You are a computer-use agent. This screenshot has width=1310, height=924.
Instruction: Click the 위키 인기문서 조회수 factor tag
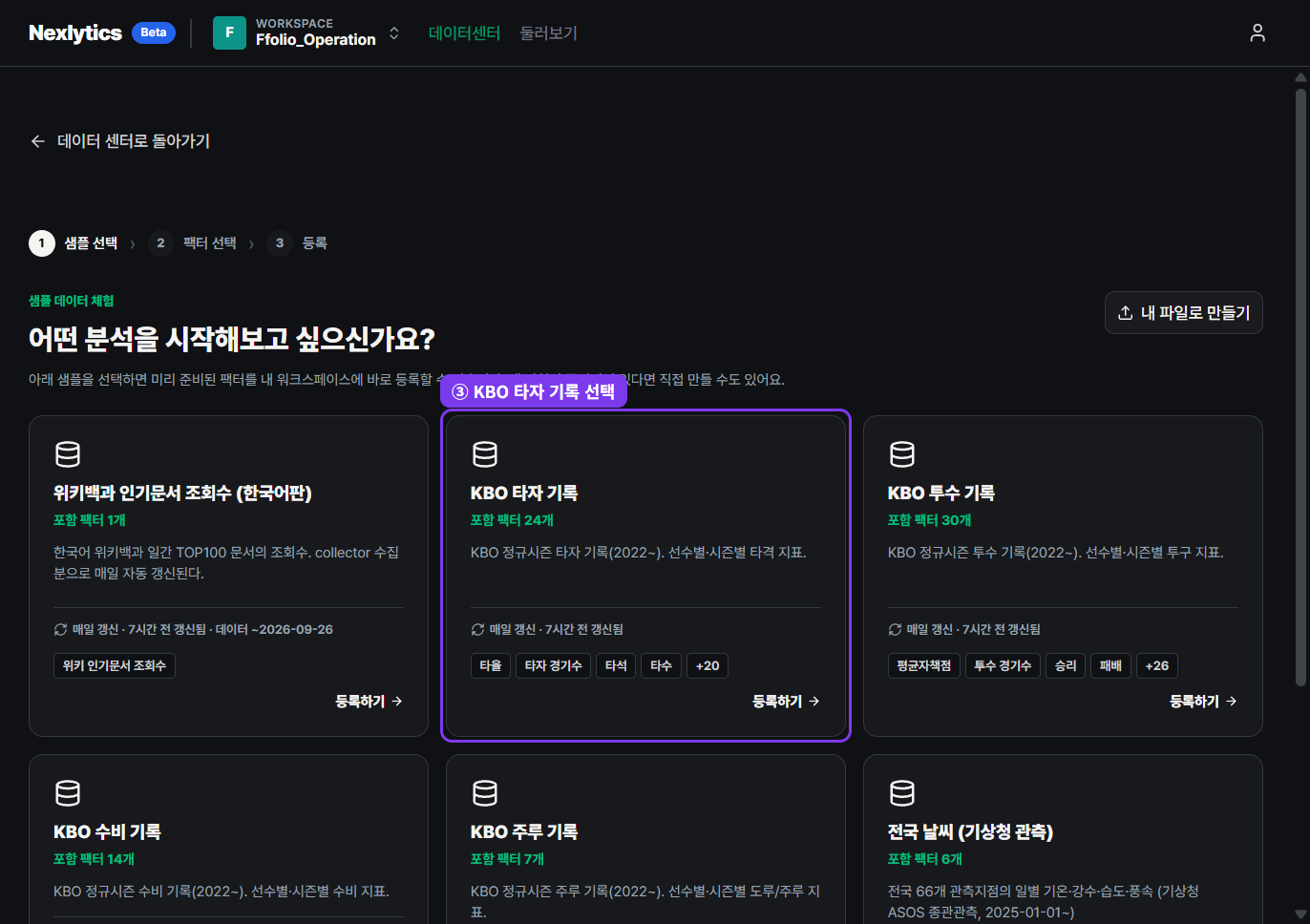(x=115, y=665)
